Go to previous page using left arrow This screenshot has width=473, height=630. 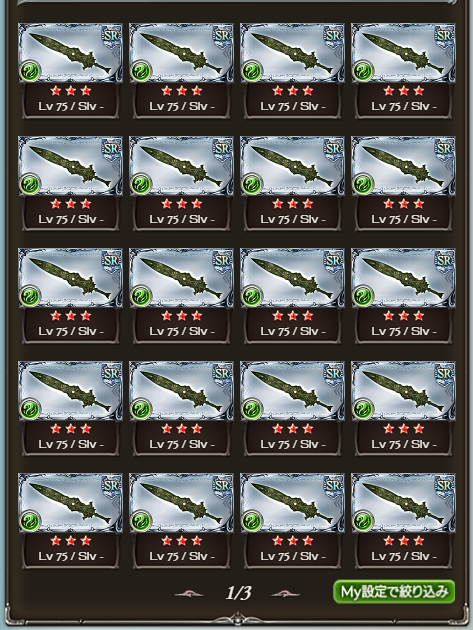click(189, 593)
